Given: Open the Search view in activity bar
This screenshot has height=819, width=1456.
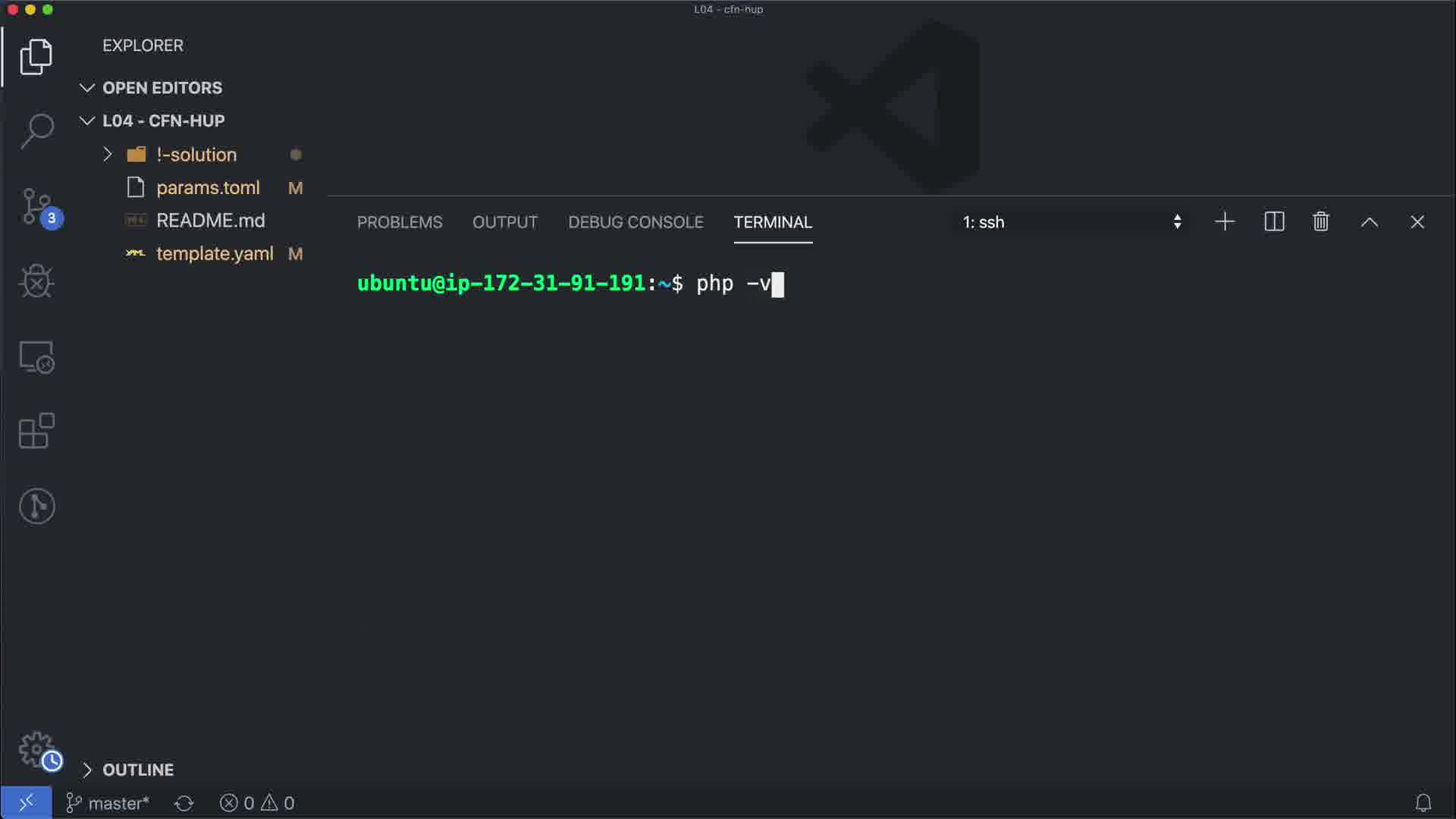Looking at the screenshot, I should pyautogui.click(x=36, y=130).
